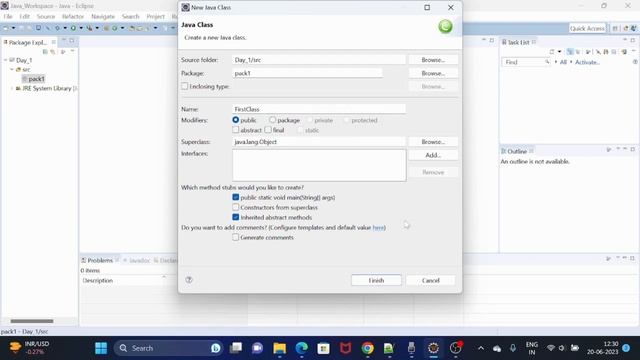The image size is (640, 360).
Task: Open File Explorer from the taskbar
Action: point(280,348)
